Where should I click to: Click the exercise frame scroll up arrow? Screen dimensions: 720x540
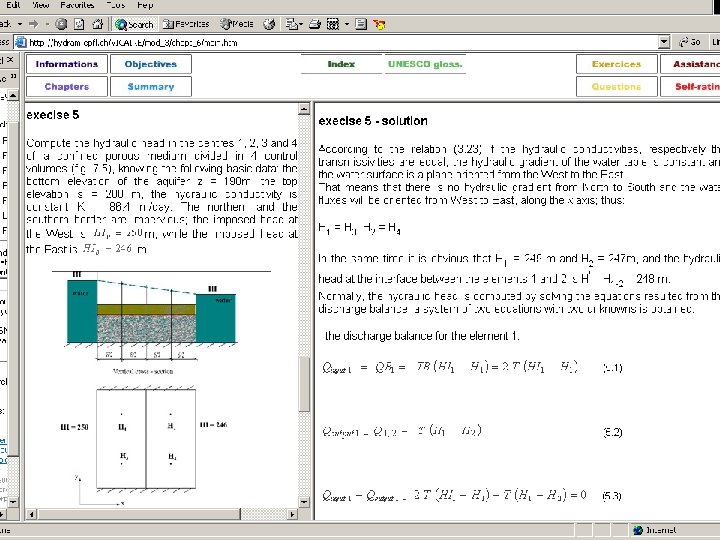click(304, 109)
